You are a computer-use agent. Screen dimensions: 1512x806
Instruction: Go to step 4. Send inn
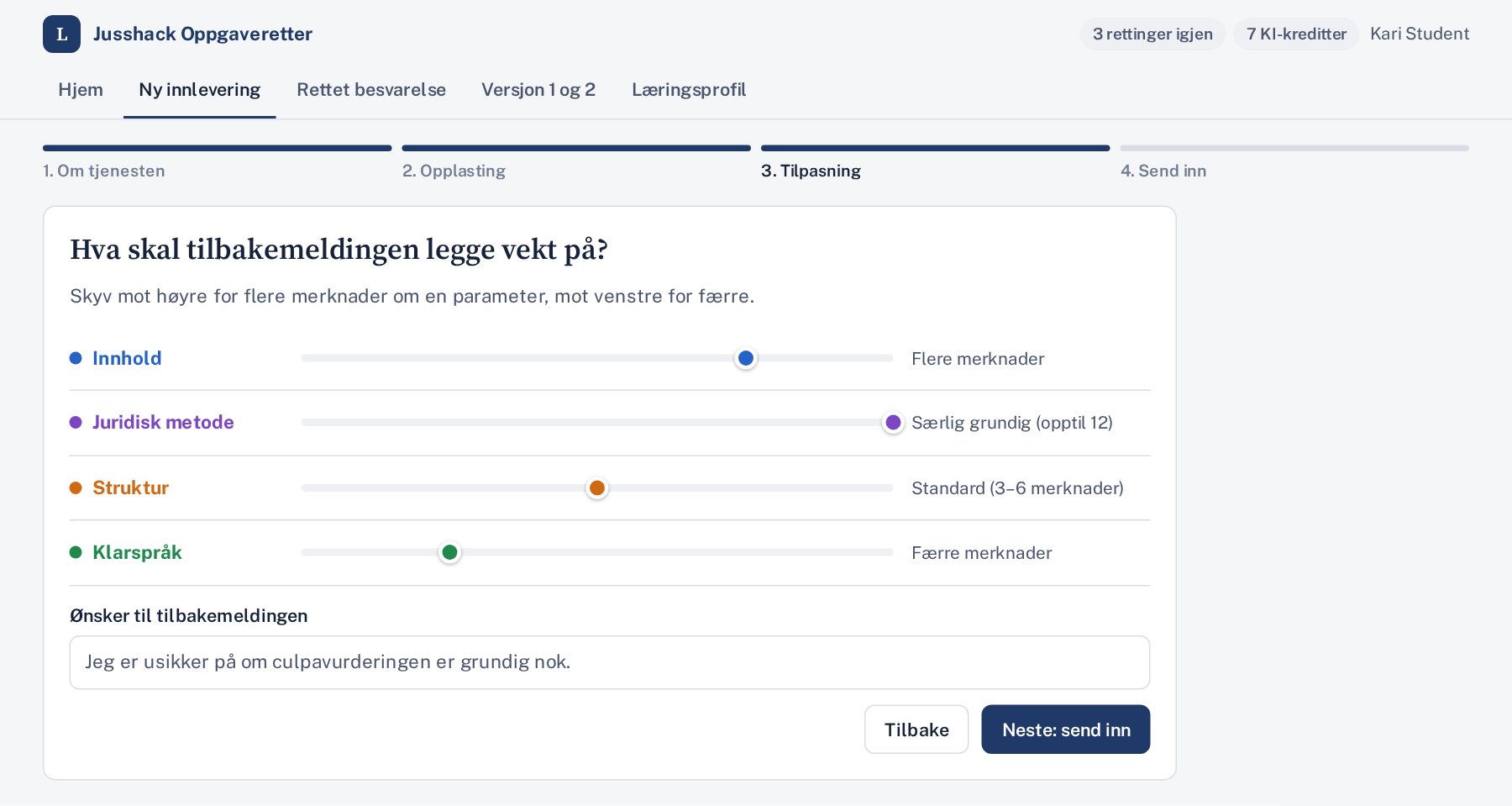(x=1294, y=162)
